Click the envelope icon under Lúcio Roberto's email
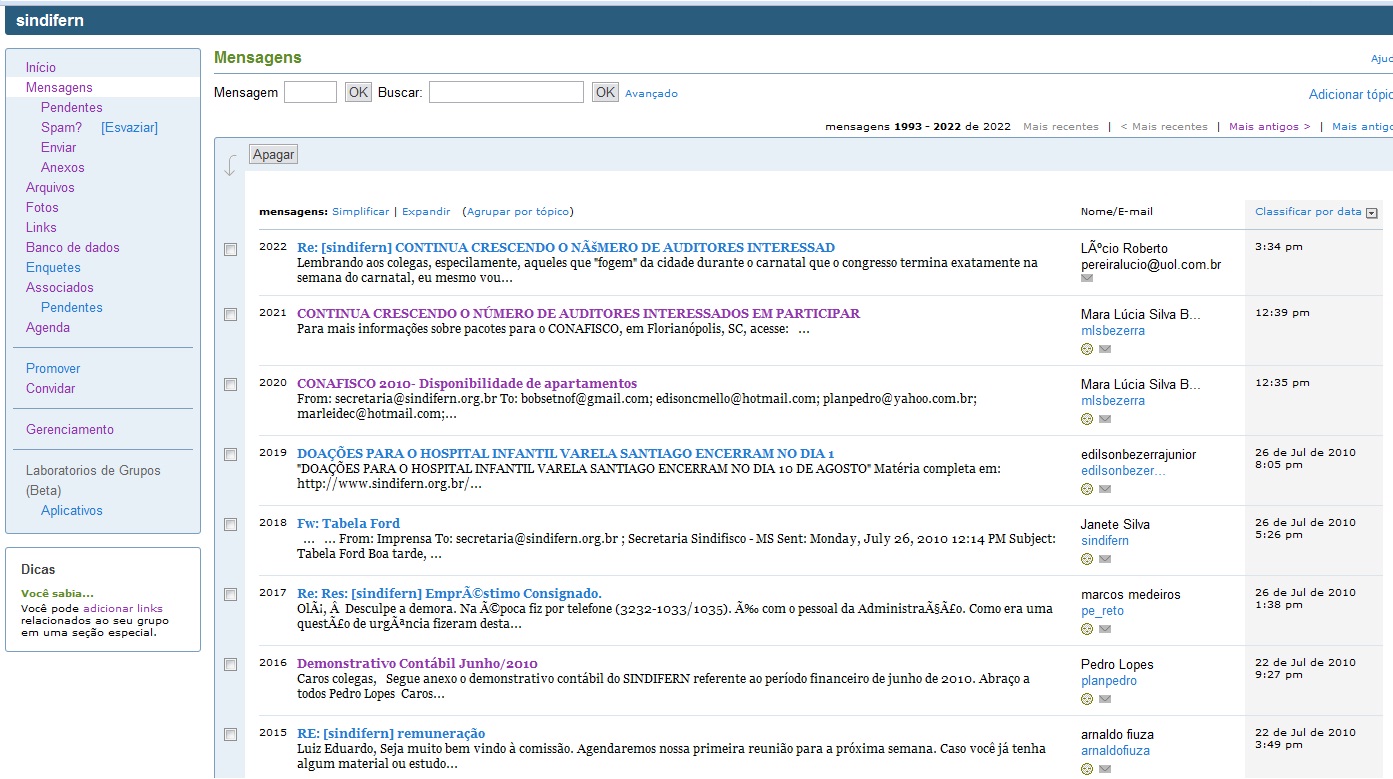This screenshot has width=1393, height=779. coord(1087,279)
